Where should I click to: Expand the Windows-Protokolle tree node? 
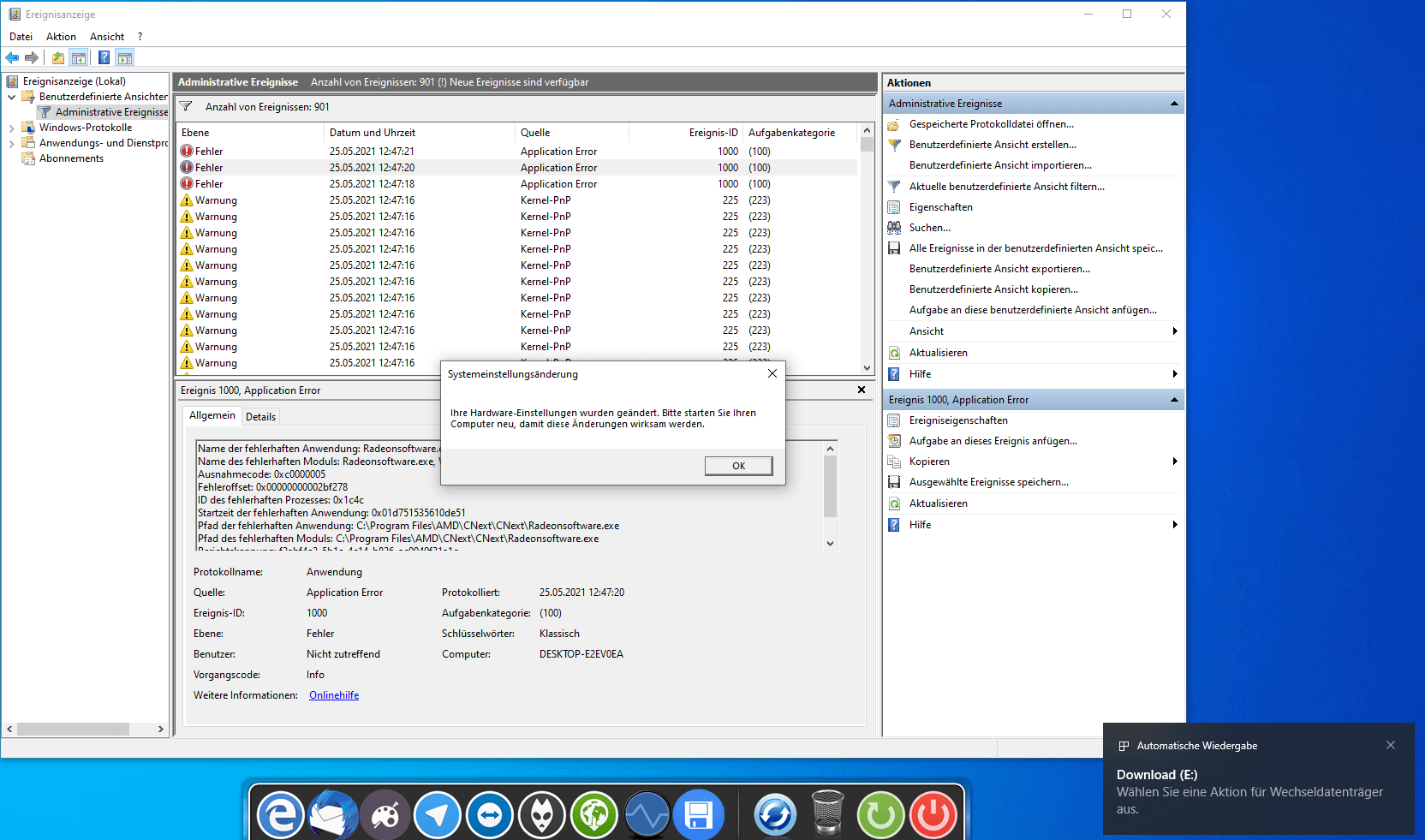point(11,128)
